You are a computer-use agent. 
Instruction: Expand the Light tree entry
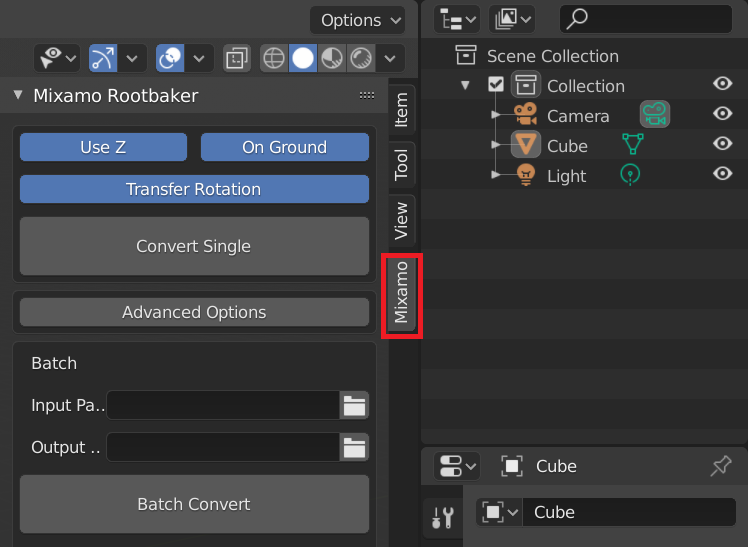pos(495,175)
